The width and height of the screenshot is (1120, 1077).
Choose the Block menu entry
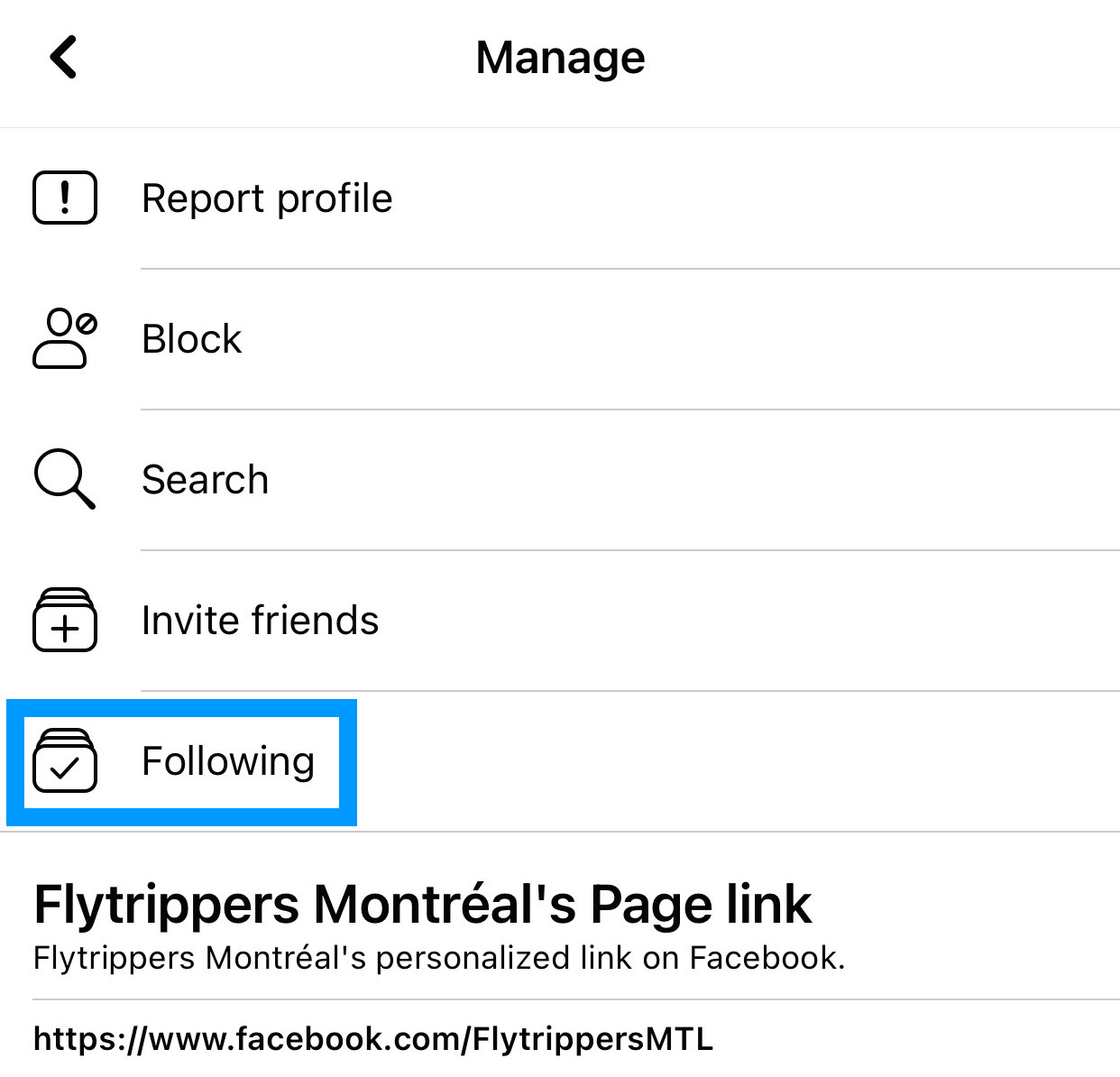192,339
